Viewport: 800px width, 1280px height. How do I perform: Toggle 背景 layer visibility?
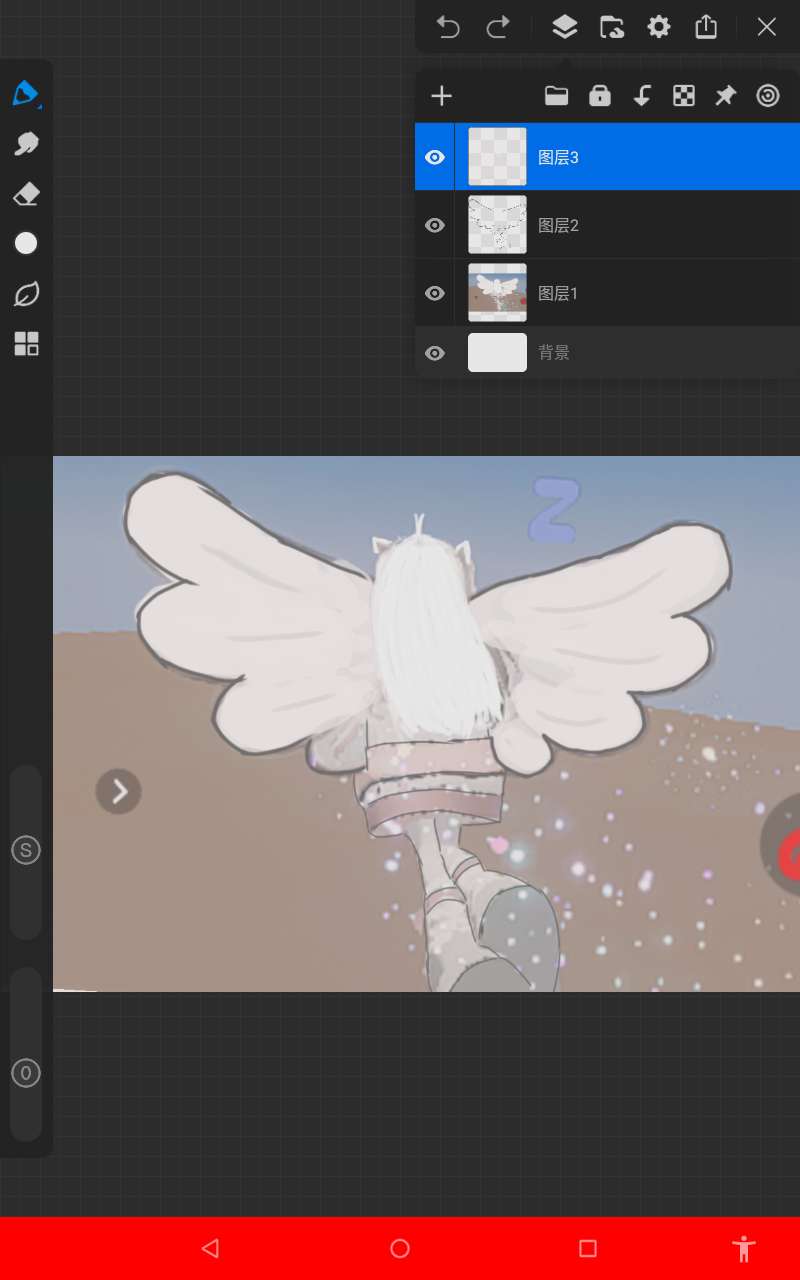pyautogui.click(x=434, y=353)
